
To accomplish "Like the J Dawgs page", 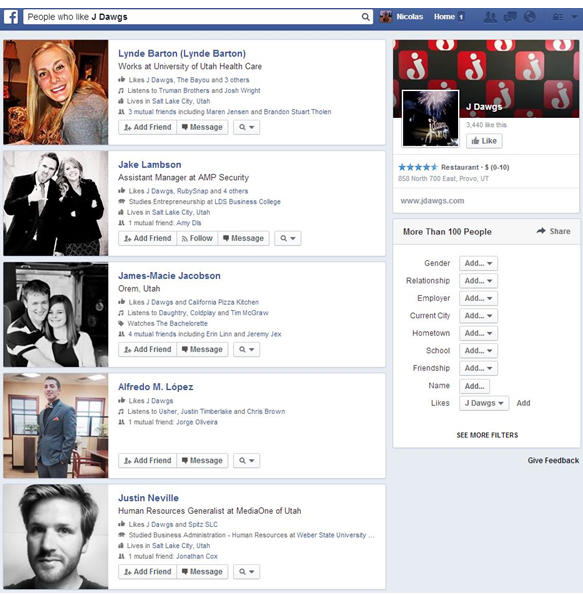I will [484, 141].
